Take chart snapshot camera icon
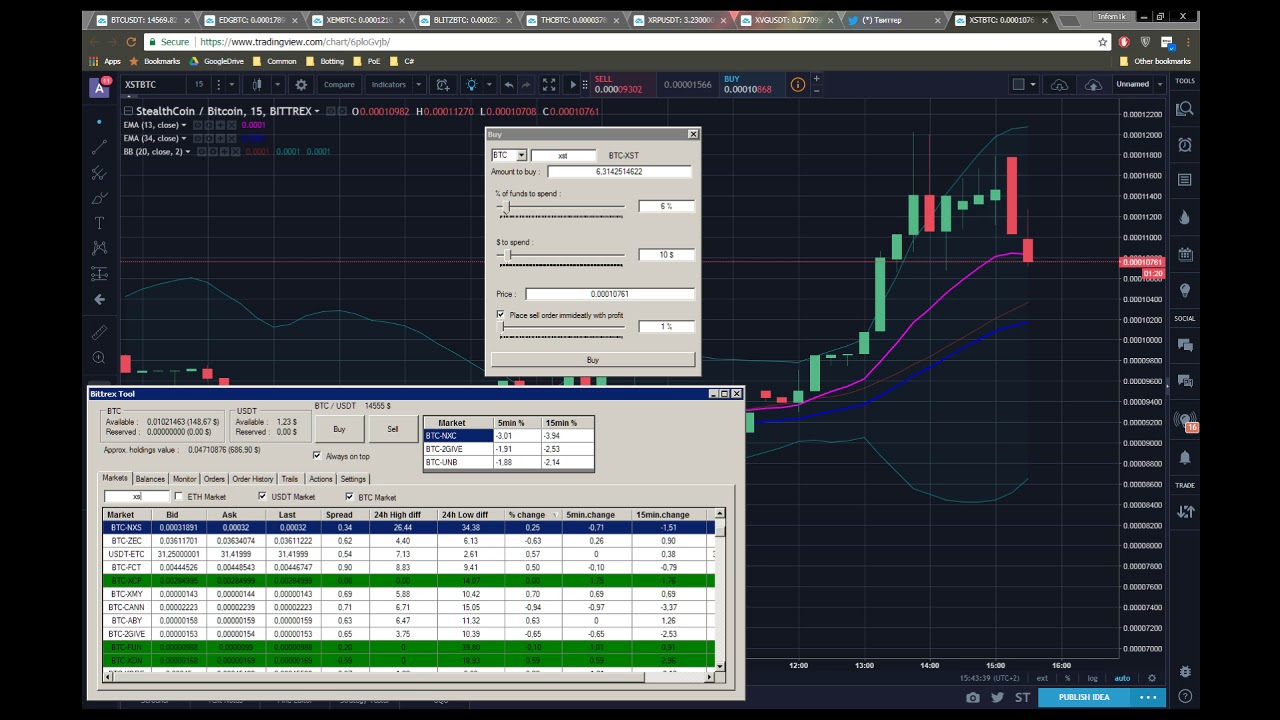1280x720 pixels. (x=973, y=697)
